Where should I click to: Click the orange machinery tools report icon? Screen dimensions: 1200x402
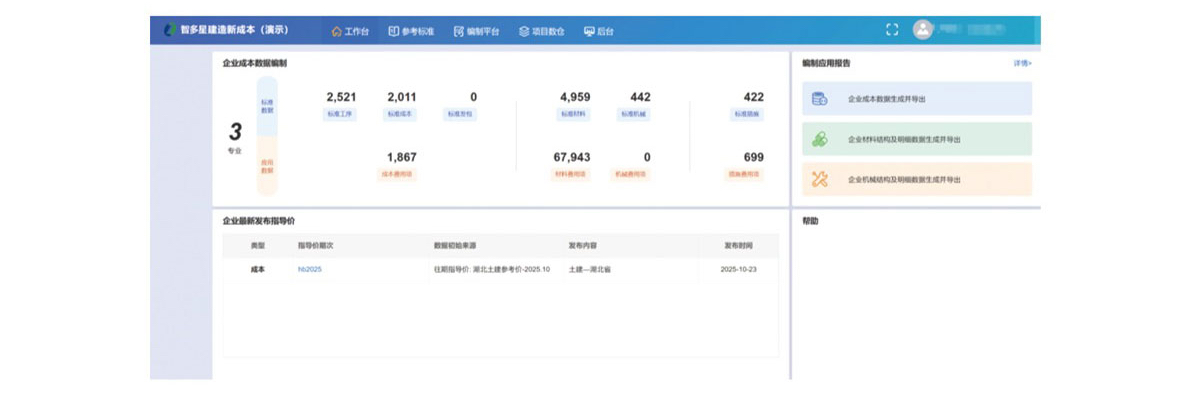coord(820,179)
